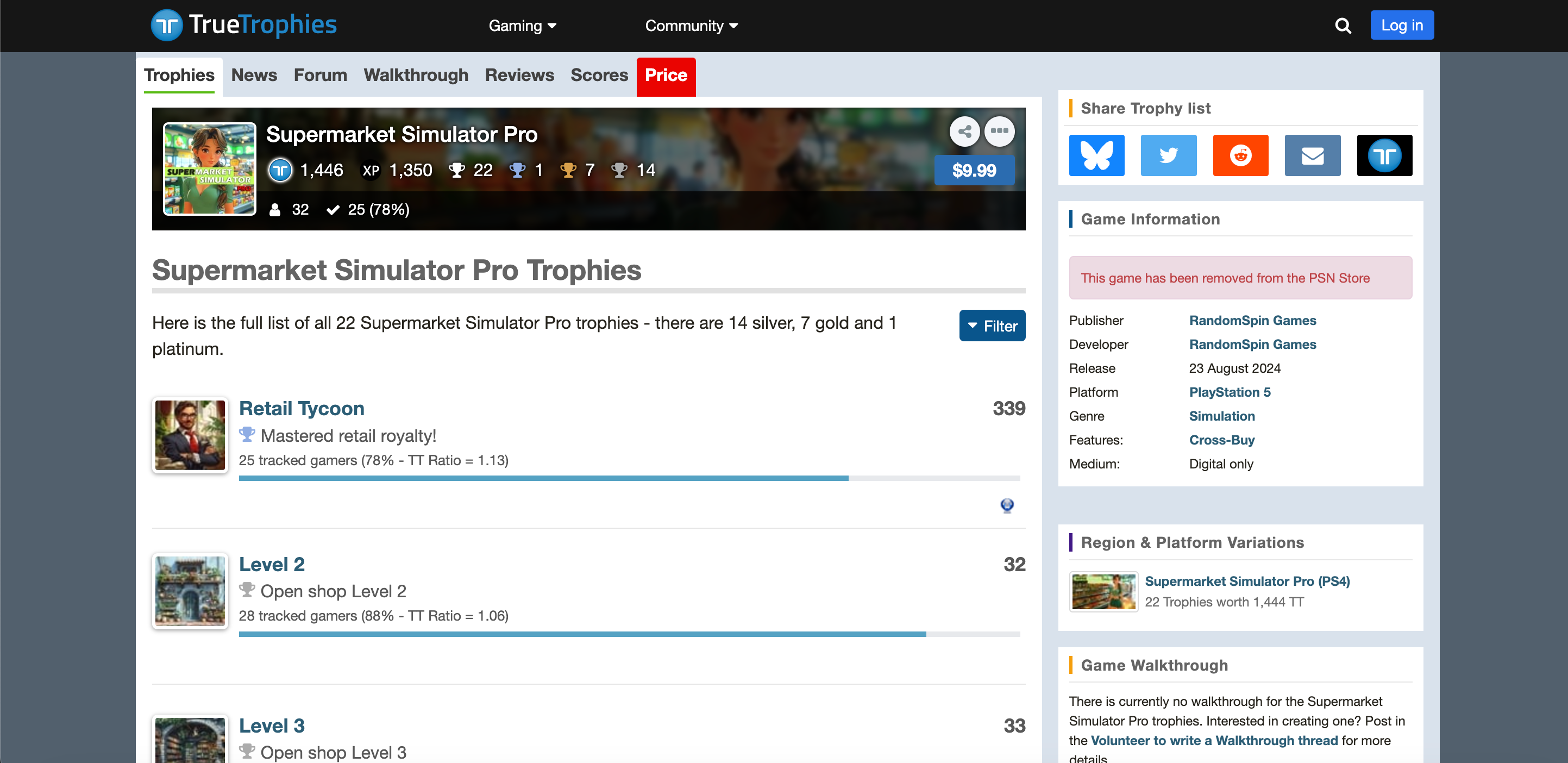
Task: Click the TT score icon in banner
Action: click(280, 170)
